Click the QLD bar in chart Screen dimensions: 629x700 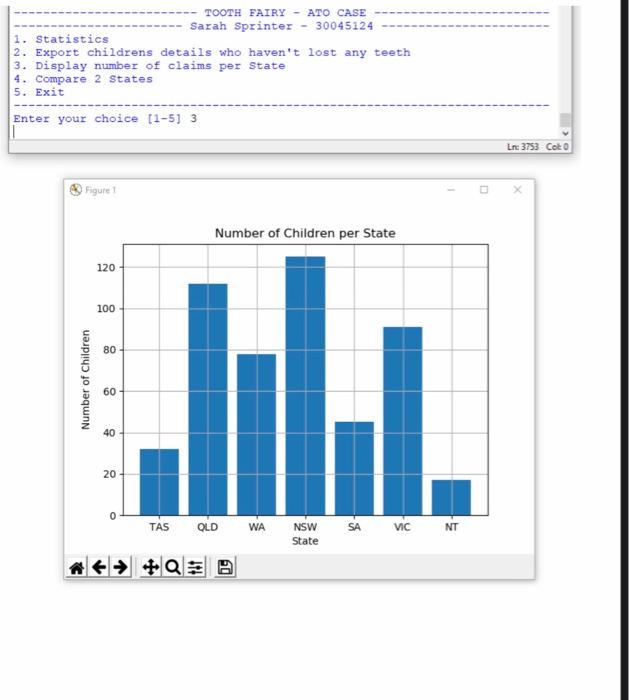pos(208,400)
